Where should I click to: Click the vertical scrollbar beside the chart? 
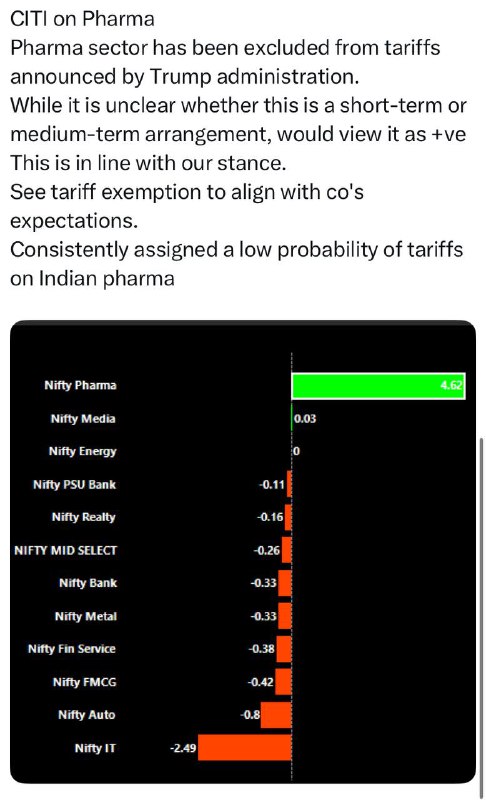[481, 616]
